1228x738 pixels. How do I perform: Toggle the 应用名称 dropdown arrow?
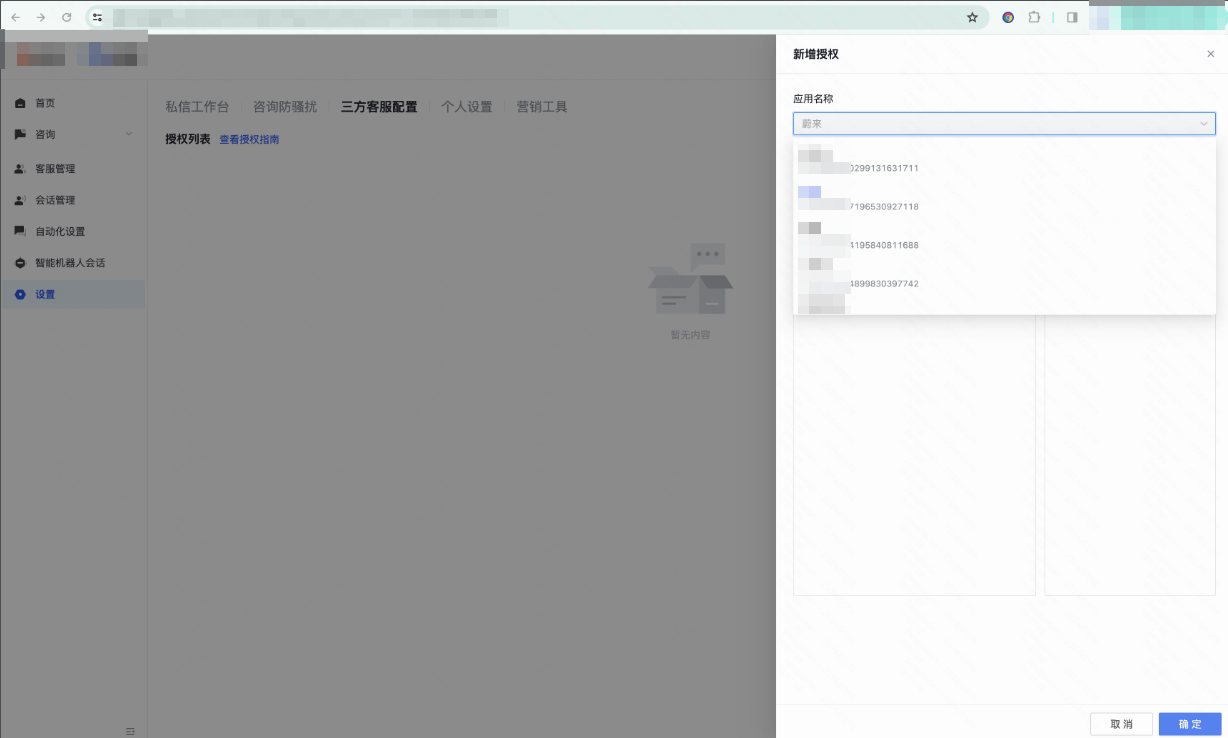(x=1203, y=124)
